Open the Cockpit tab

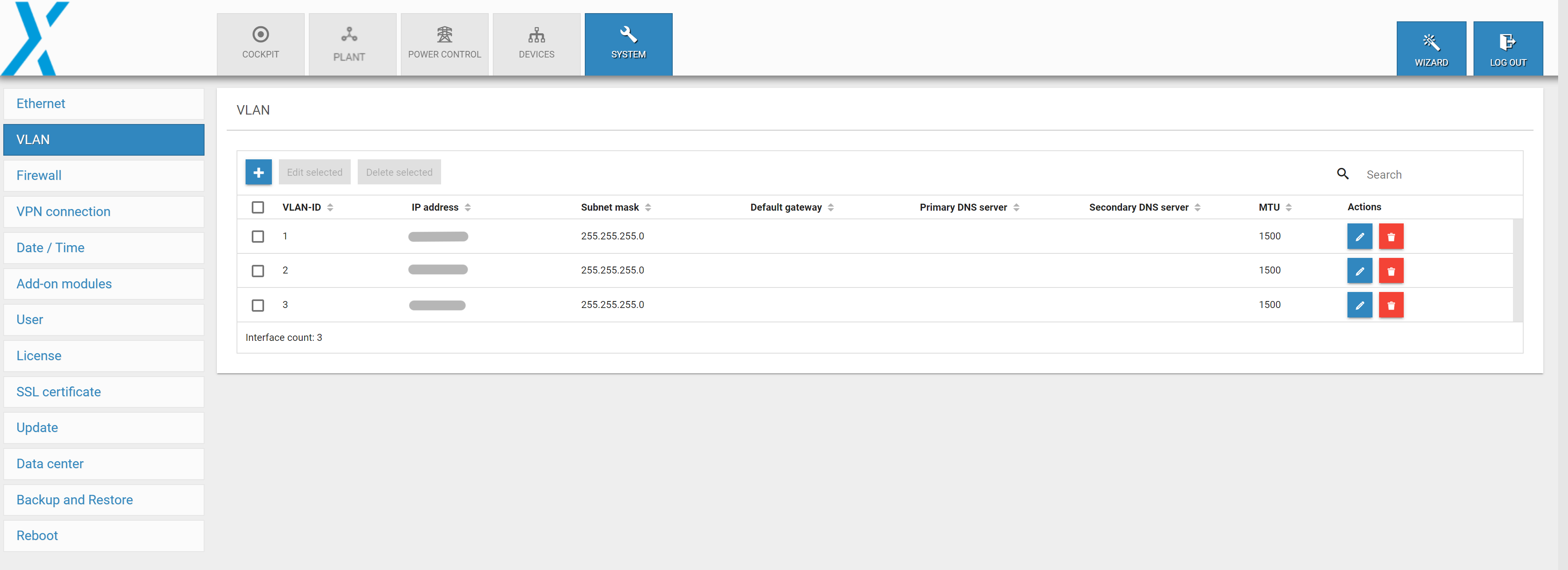(x=260, y=44)
